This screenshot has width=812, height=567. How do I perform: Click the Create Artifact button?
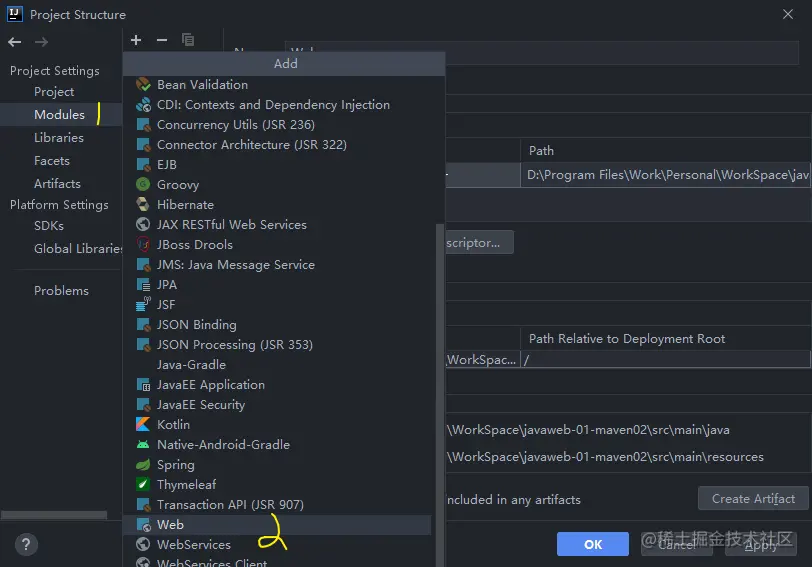[x=753, y=499]
